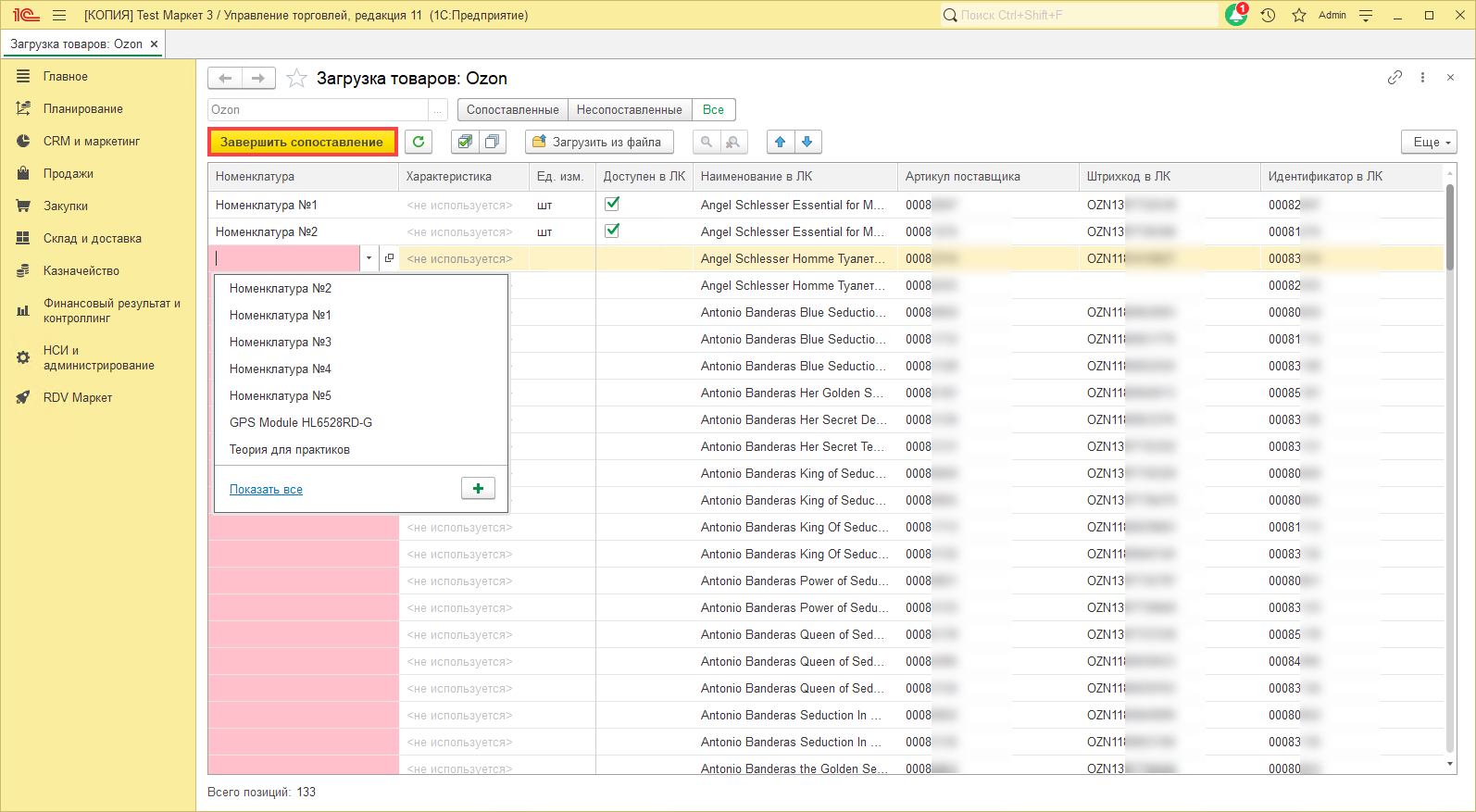Click the Номенклатура field dropdown arrow
Image resolution: width=1476 pixels, height=812 pixels.
click(x=369, y=258)
